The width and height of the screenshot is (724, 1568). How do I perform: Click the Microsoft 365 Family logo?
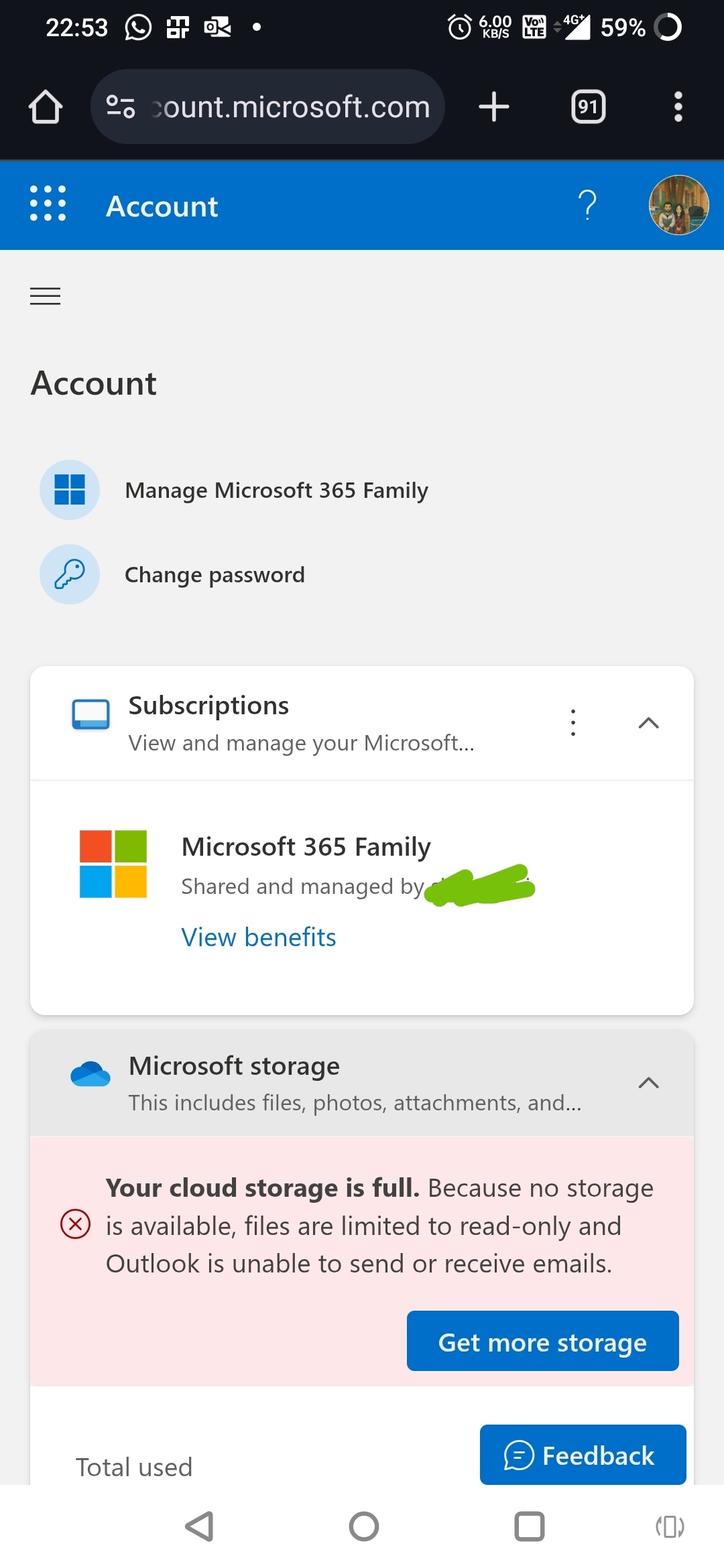pyautogui.click(x=113, y=864)
